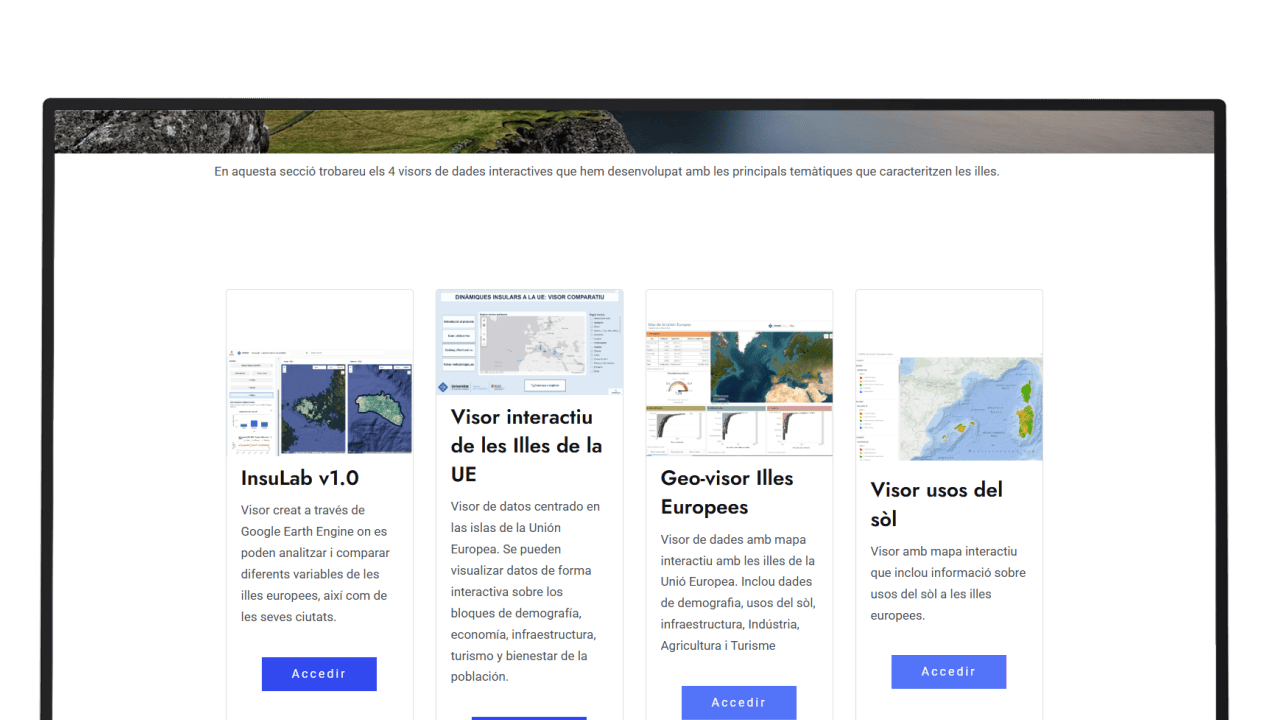Click the Geo-visor description mentioning Agricultura i Turisme
Image resolution: width=1280 pixels, height=720 pixels.
pyautogui.click(x=738, y=592)
